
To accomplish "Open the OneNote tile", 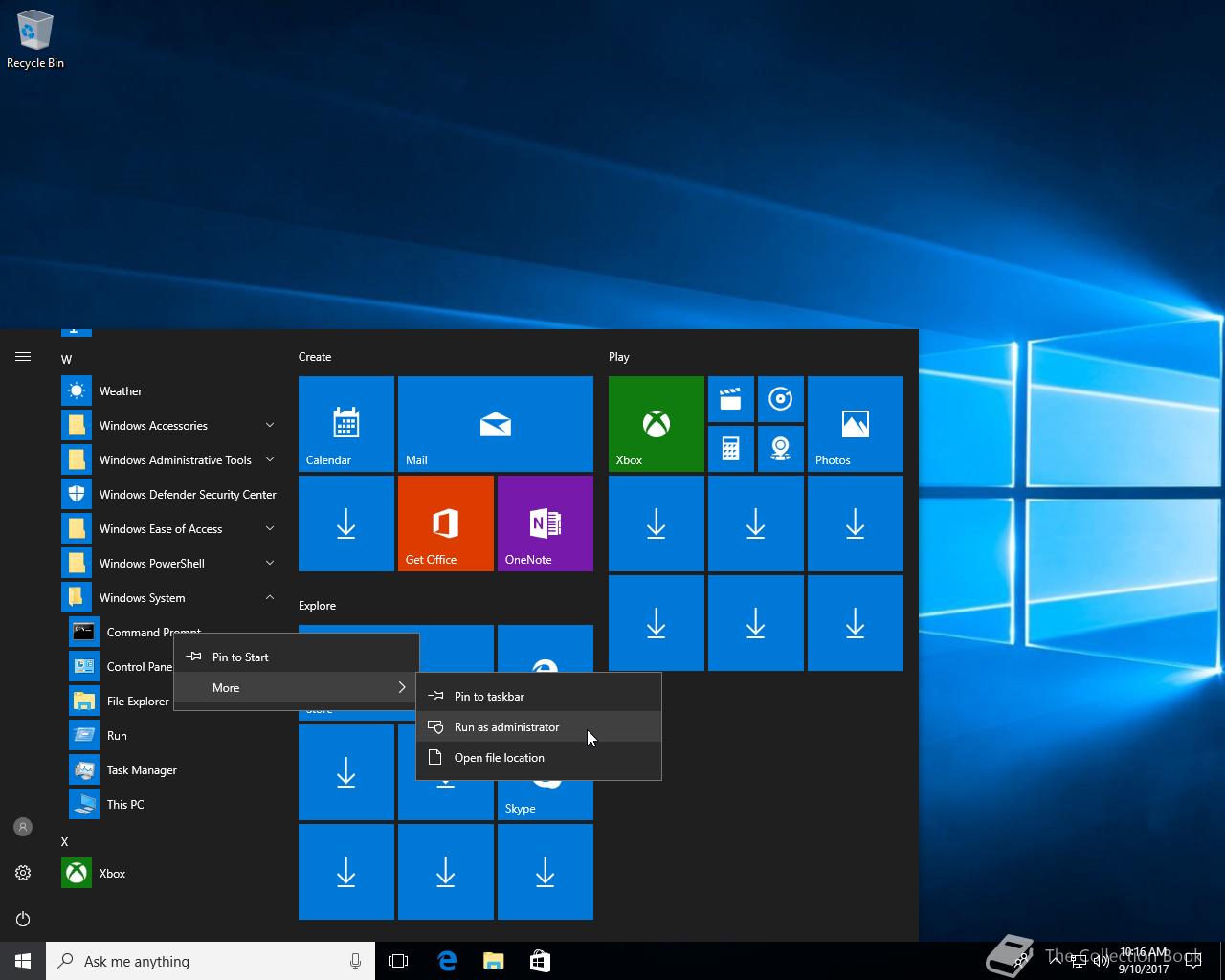I will tap(546, 523).
